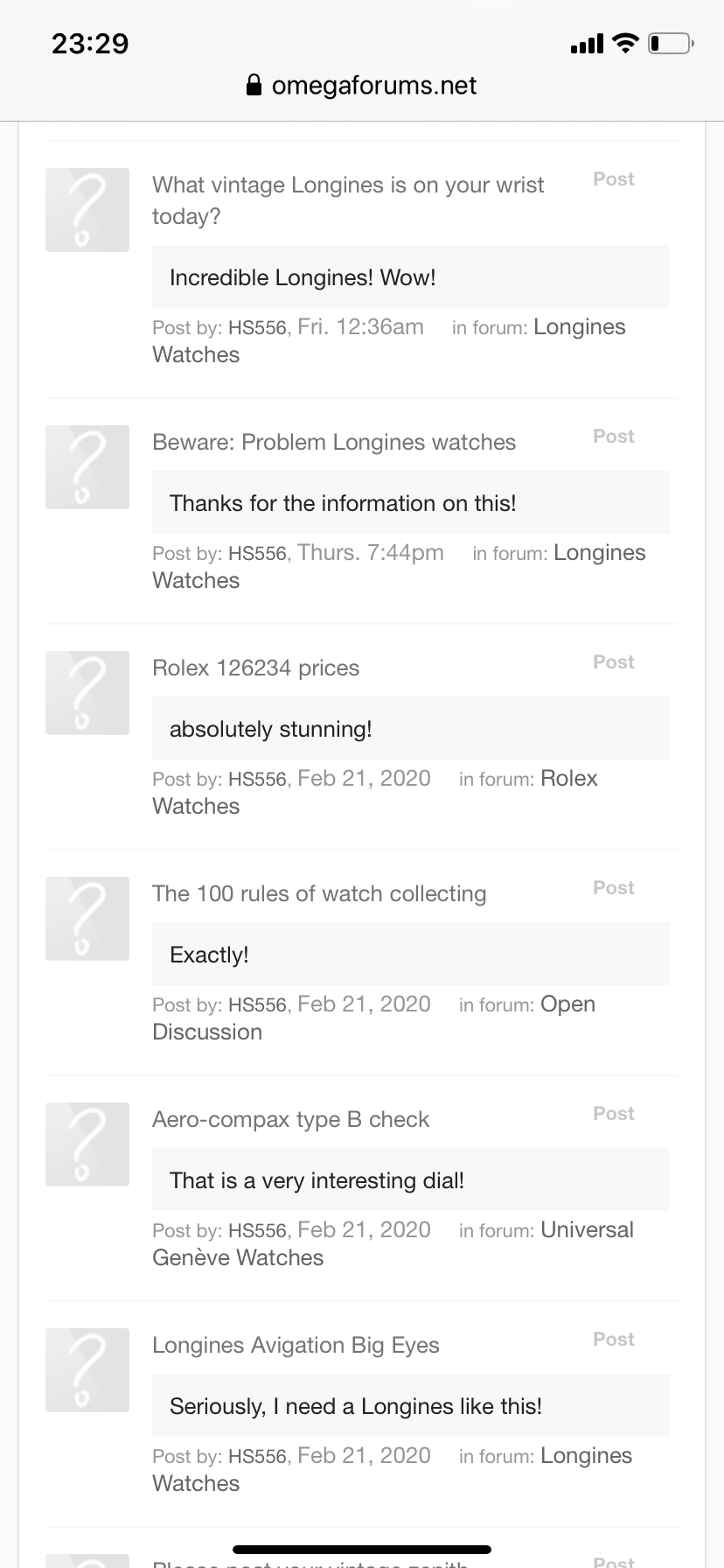Tap the omegaforums.net address bar
This screenshot has width=724, height=1568.
tap(373, 85)
